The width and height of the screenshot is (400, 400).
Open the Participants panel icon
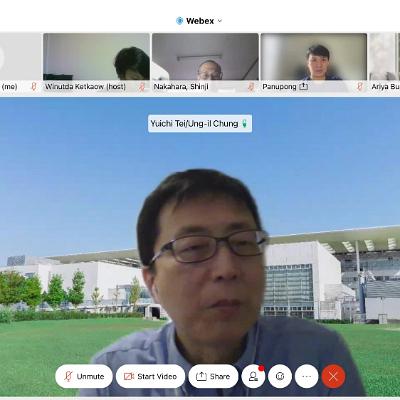point(254,376)
